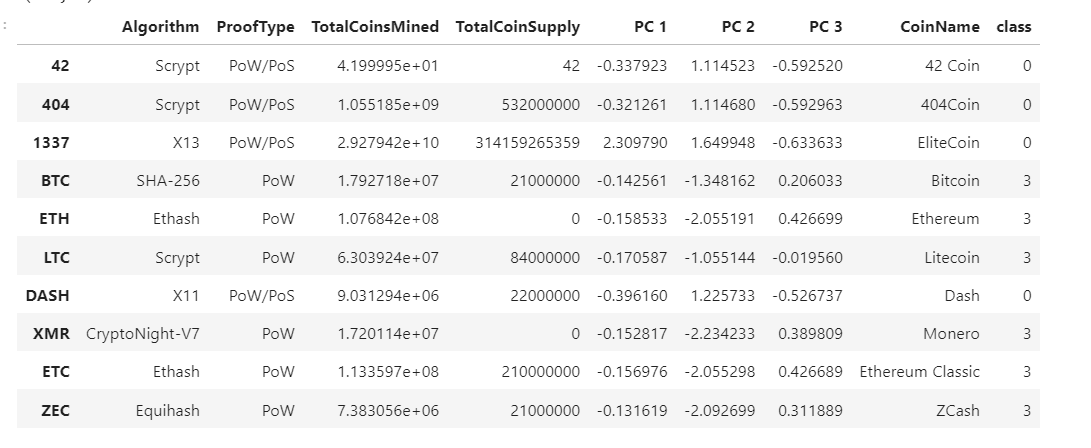This screenshot has width=1091, height=448.
Task: Click the Equihash algorithm cell
Action: [168, 410]
